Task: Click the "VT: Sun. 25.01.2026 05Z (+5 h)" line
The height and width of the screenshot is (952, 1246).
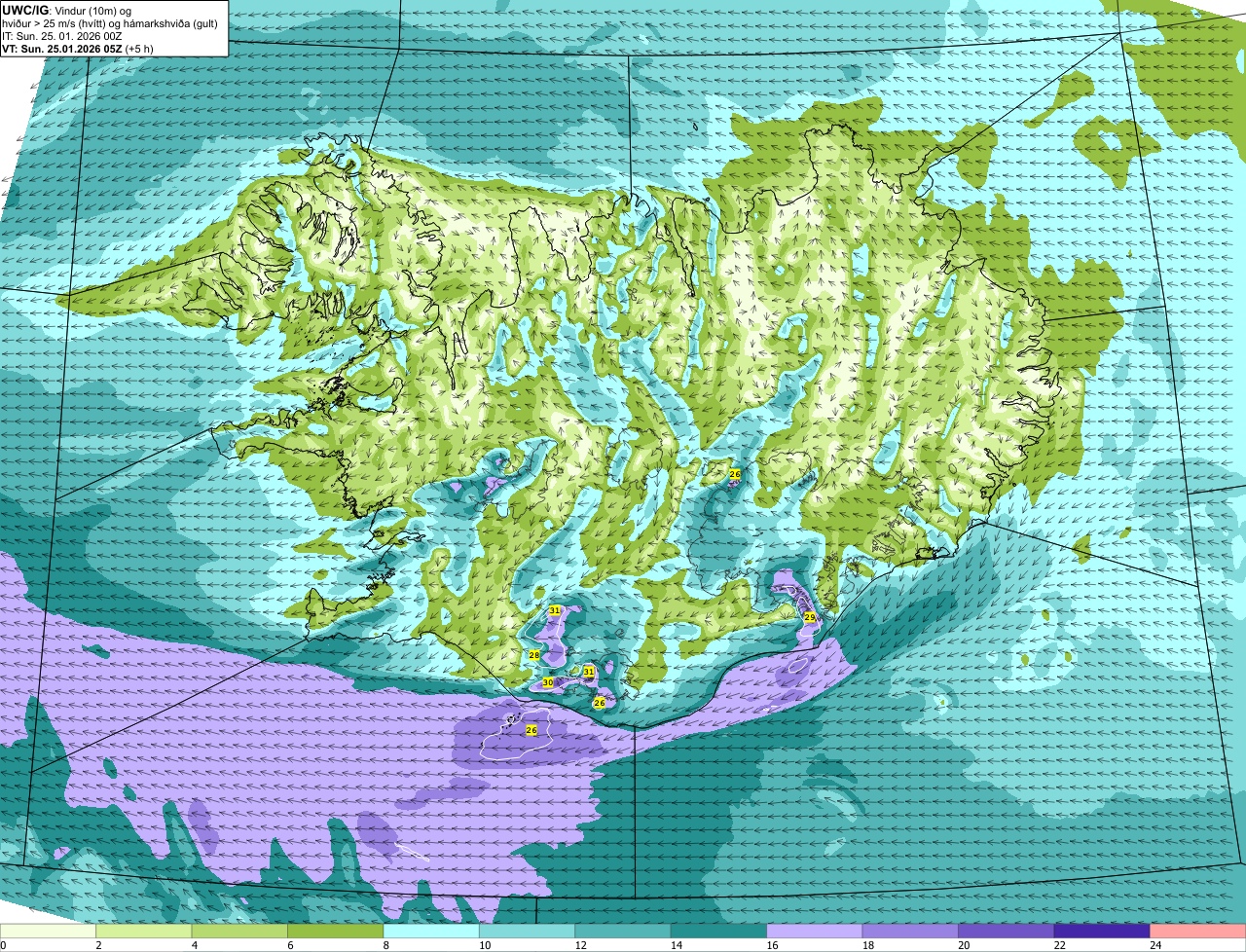Action: coord(78,48)
